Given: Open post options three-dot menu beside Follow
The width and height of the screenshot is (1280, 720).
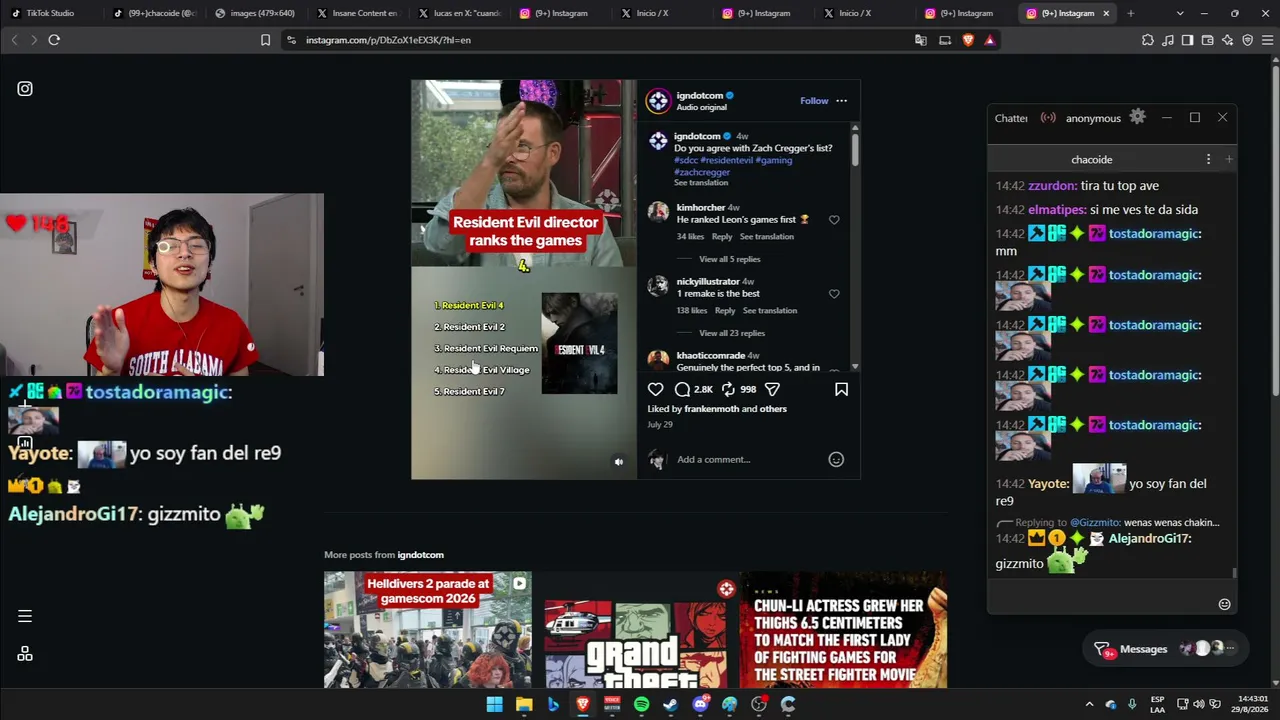Looking at the screenshot, I should pos(841,101).
